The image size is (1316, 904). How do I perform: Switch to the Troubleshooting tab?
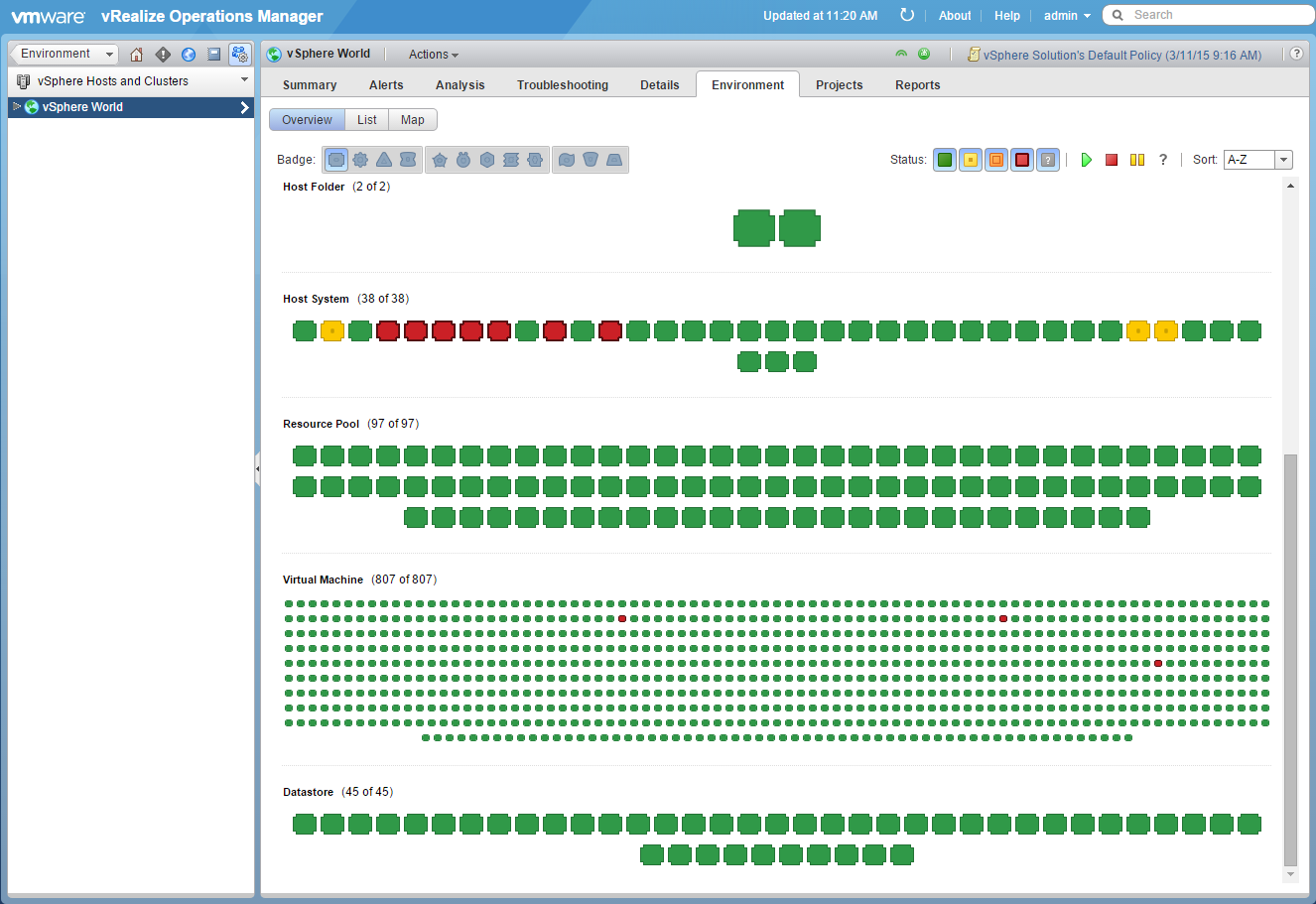pos(562,85)
